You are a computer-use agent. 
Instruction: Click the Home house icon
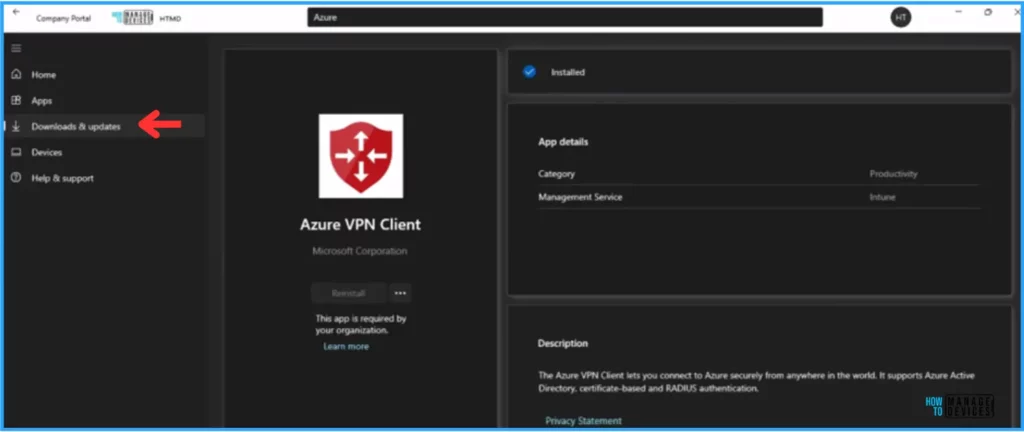pyautogui.click(x=16, y=74)
